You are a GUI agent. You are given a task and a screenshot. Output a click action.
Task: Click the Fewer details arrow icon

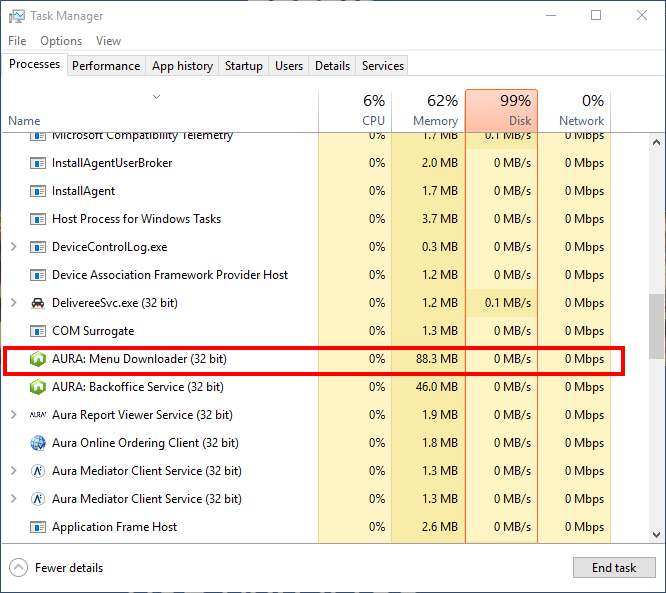tap(18, 568)
